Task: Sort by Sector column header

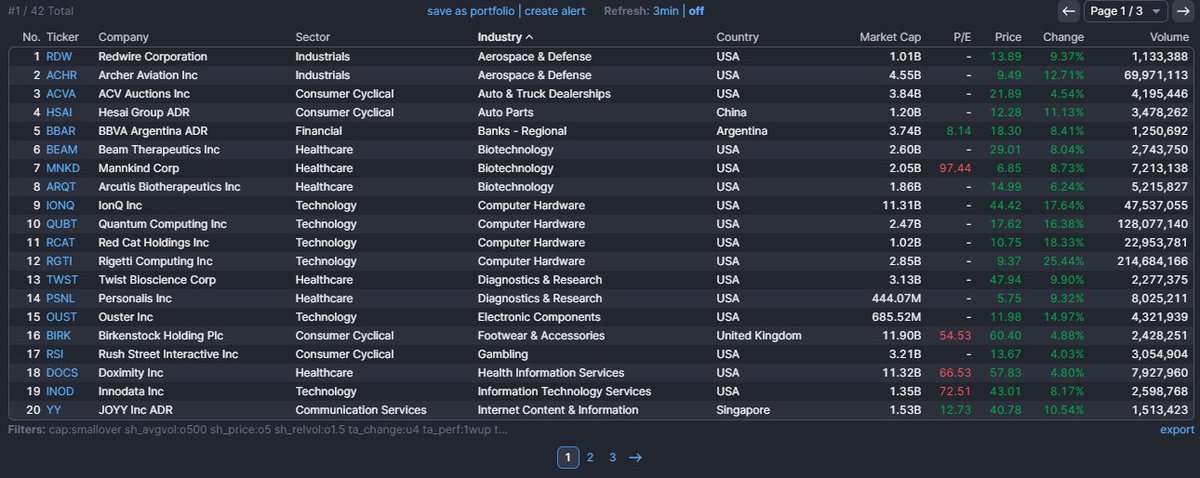Action: point(312,37)
